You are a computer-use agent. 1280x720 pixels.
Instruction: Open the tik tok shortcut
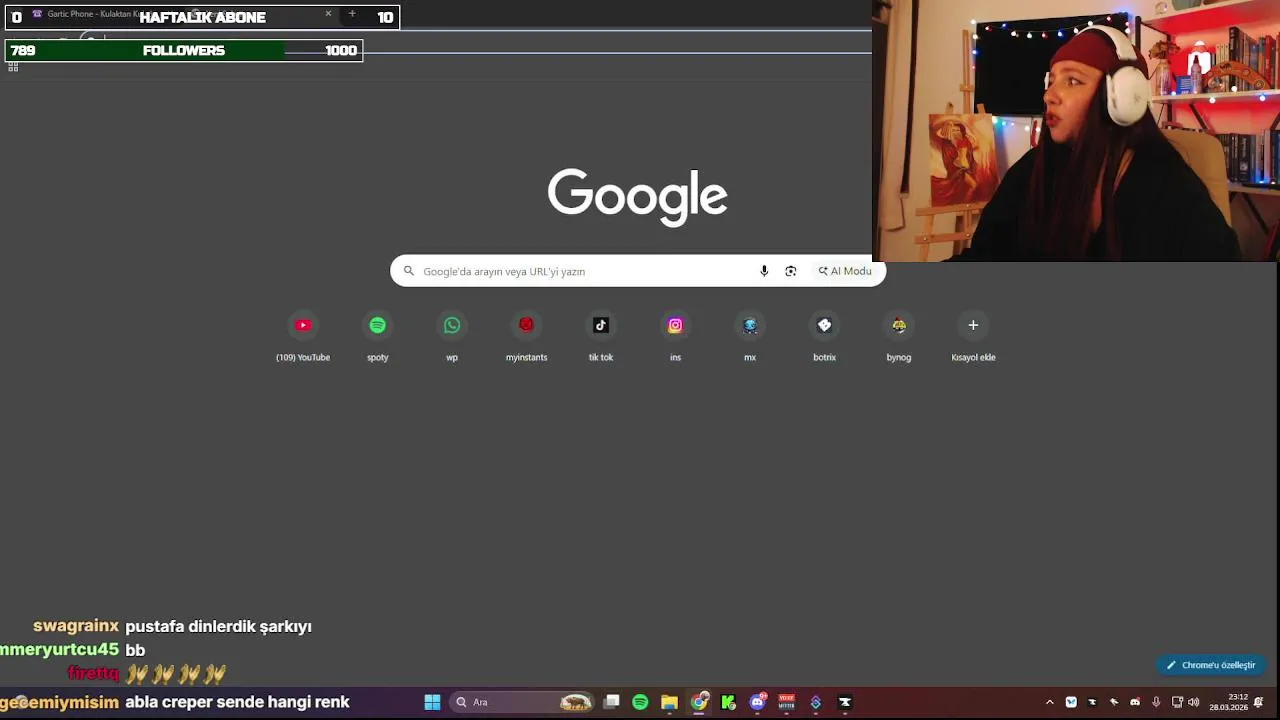point(601,336)
